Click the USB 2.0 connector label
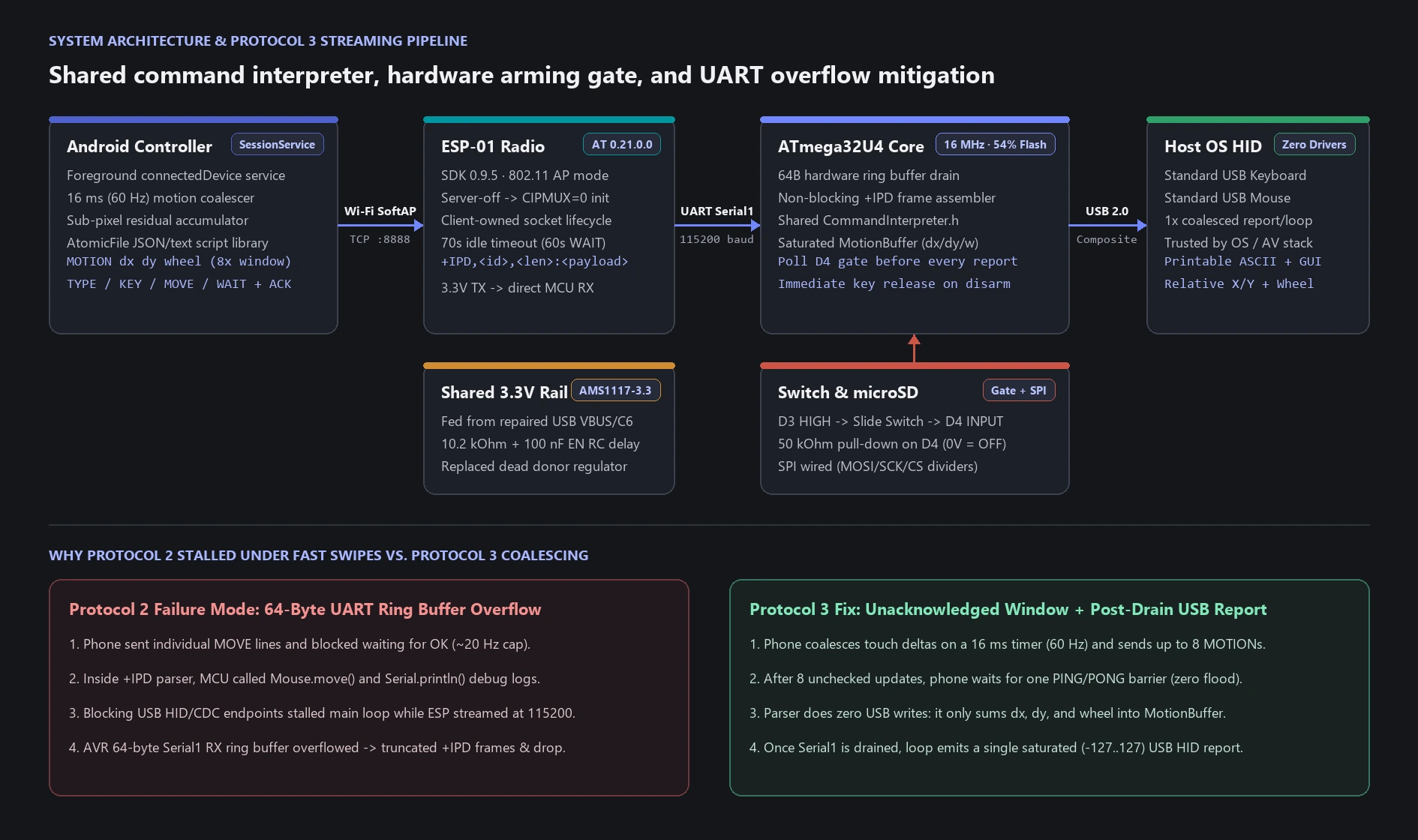 click(1107, 211)
